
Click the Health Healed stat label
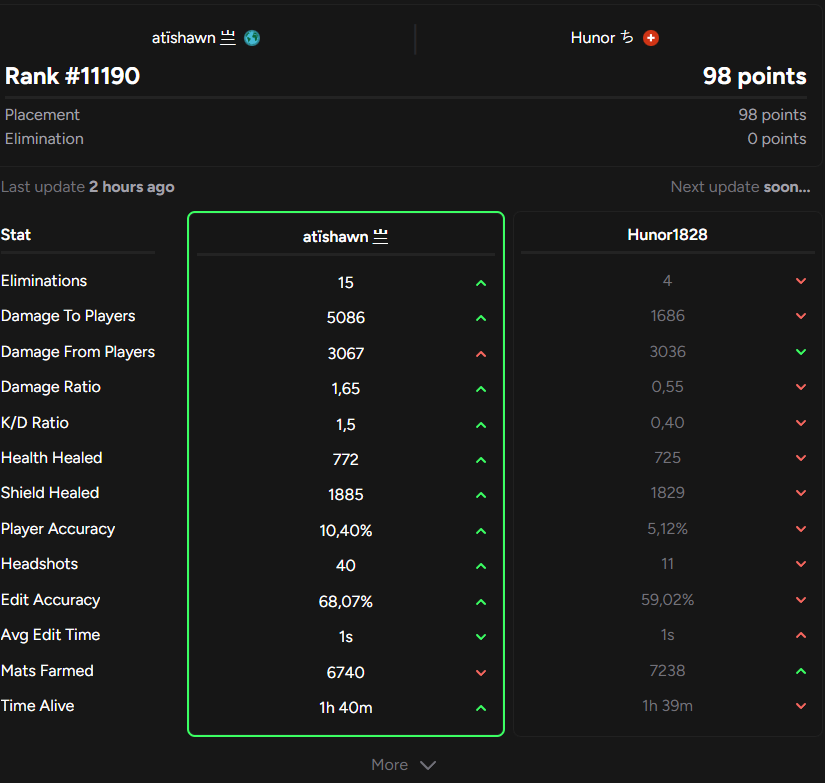[x=52, y=458]
